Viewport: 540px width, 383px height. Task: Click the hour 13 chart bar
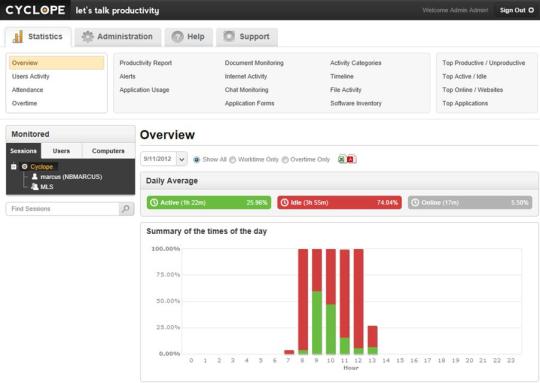click(373, 340)
